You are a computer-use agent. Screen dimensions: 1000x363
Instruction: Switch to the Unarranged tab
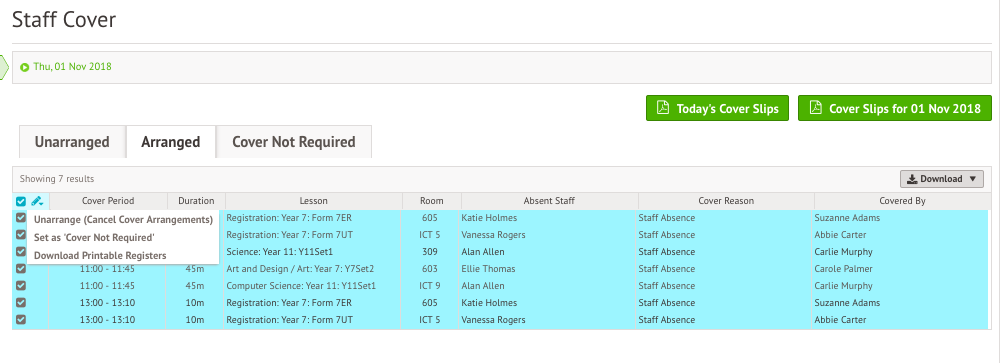click(x=72, y=142)
